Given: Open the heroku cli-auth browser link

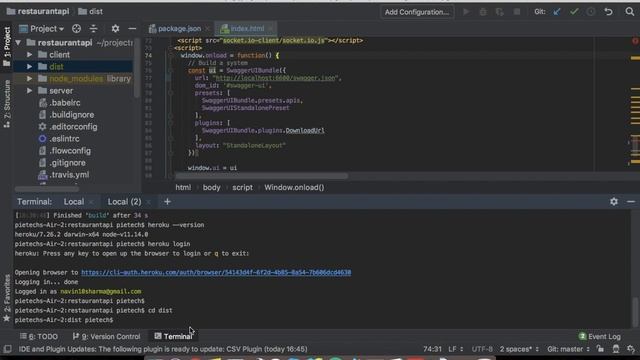Looking at the screenshot, I should click(216, 272).
